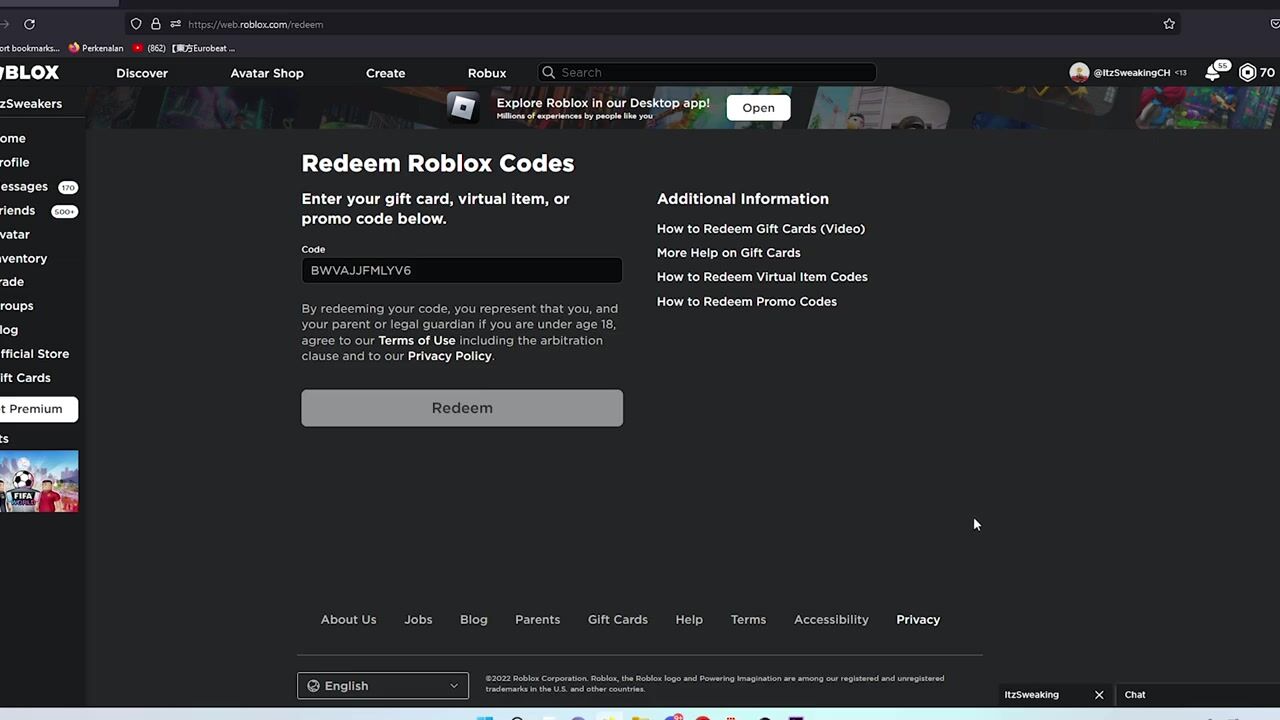Open the Discover menu item
The image size is (1280, 720).
pos(142,73)
